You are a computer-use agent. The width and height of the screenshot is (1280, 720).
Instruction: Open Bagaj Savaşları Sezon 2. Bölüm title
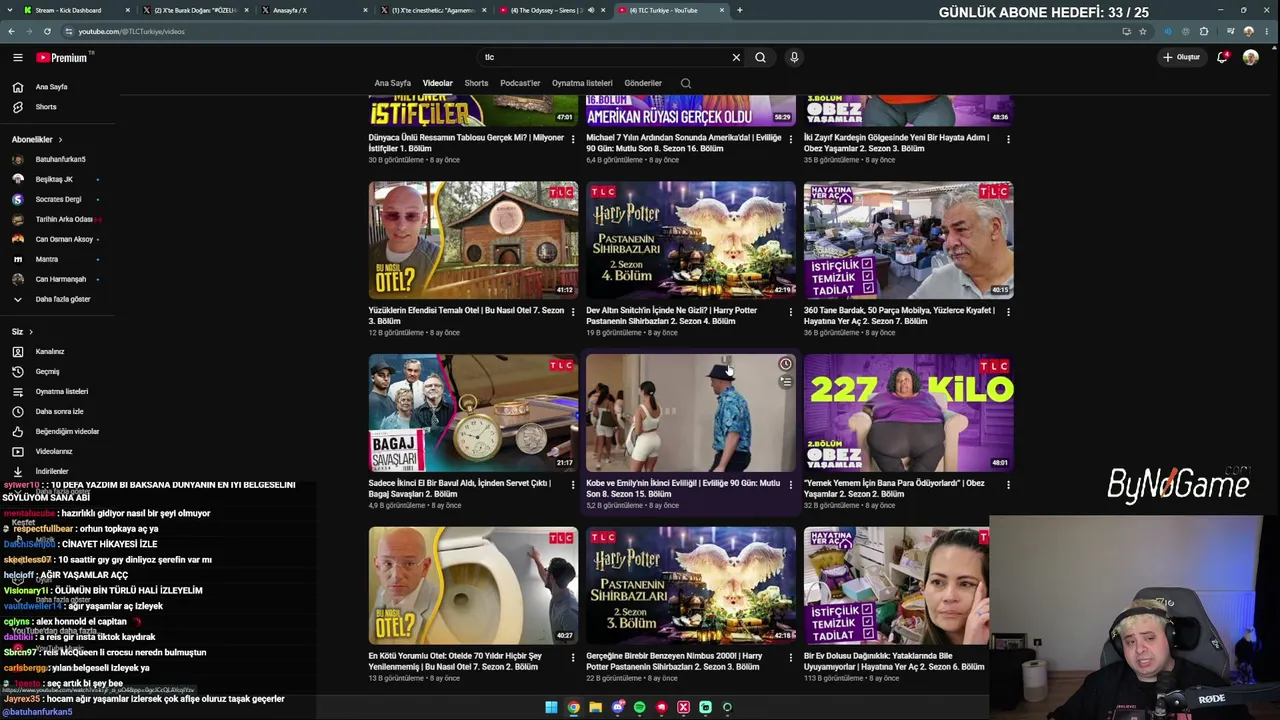[460, 488]
